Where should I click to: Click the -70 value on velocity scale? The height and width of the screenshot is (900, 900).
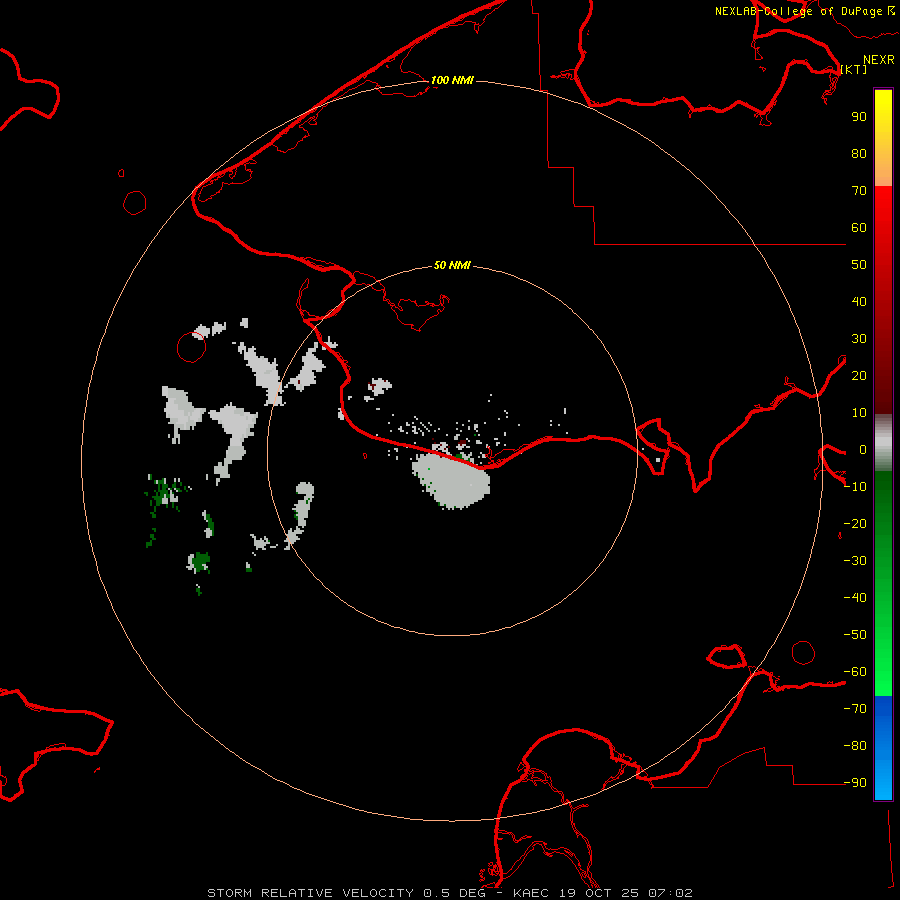855,709
